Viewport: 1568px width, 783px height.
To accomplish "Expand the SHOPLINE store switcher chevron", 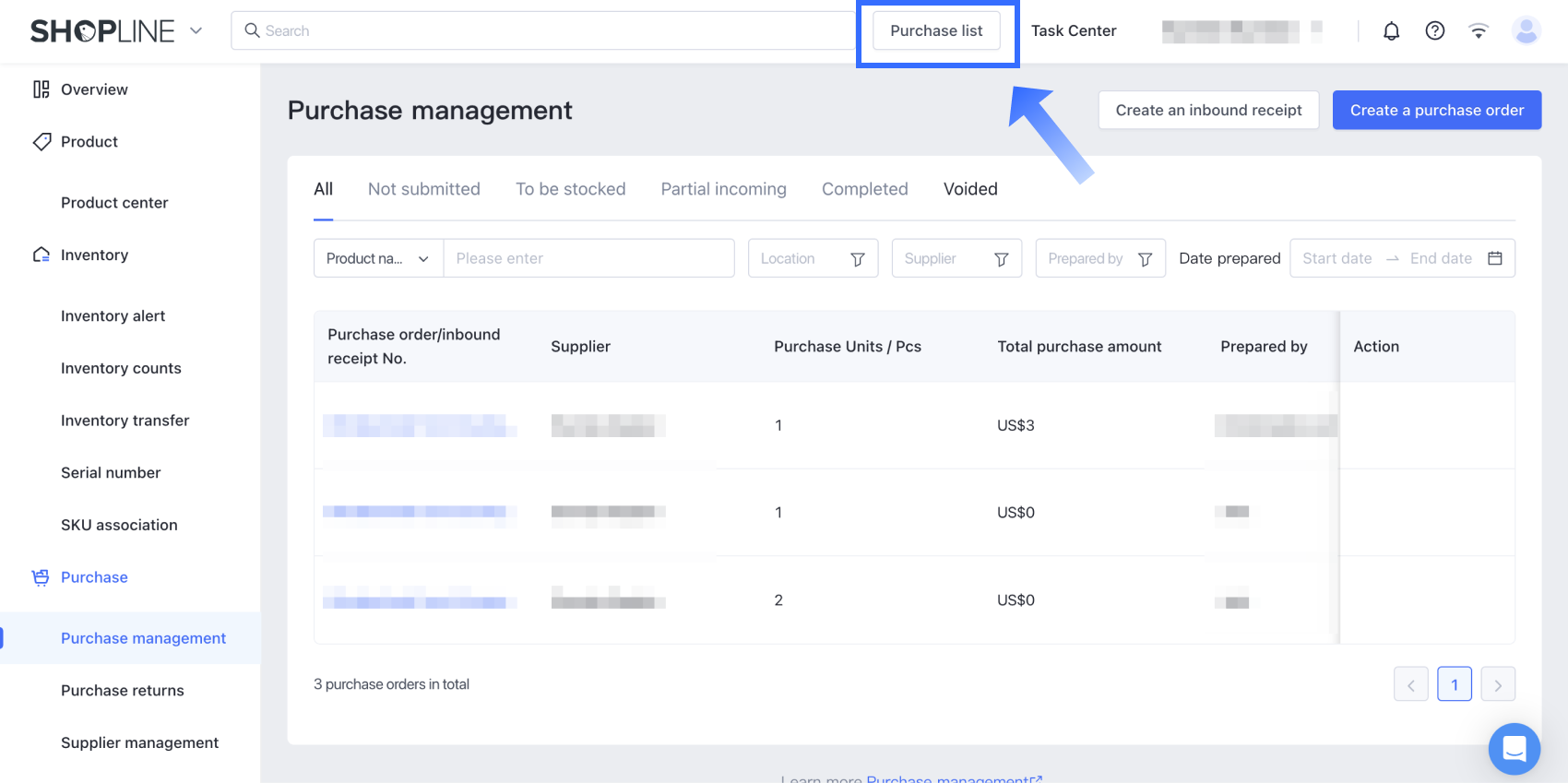I will point(196,30).
